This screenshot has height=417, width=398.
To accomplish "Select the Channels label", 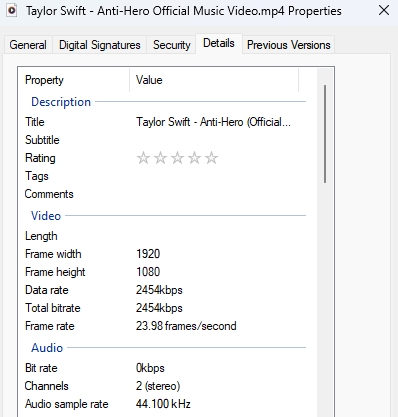I will pos(47,386).
